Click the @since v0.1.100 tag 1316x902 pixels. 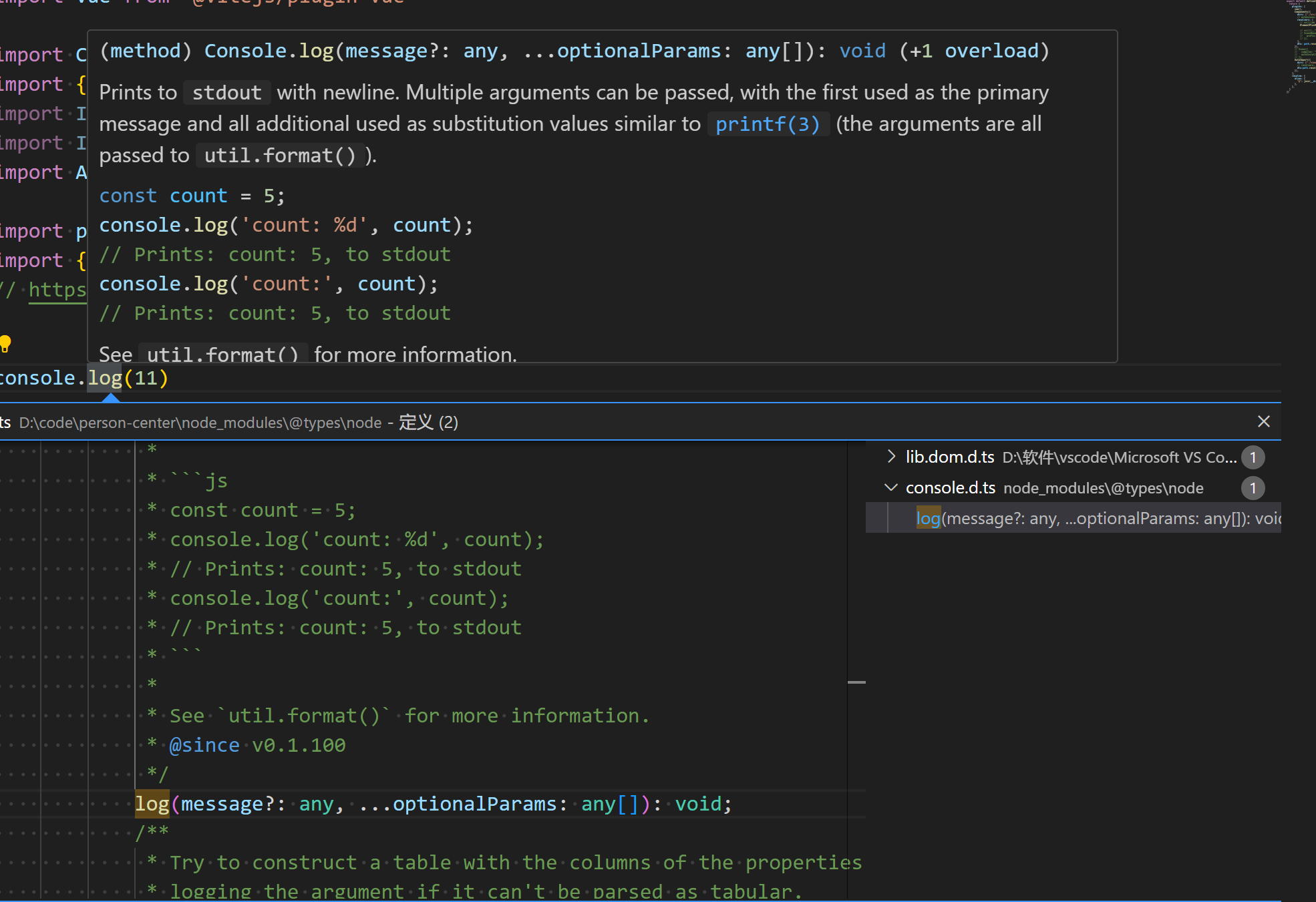tap(257, 745)
